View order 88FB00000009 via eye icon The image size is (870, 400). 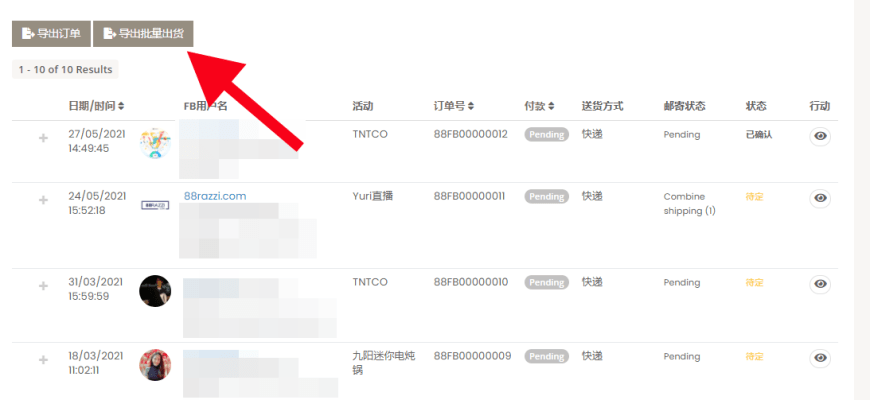coord(820,358)
